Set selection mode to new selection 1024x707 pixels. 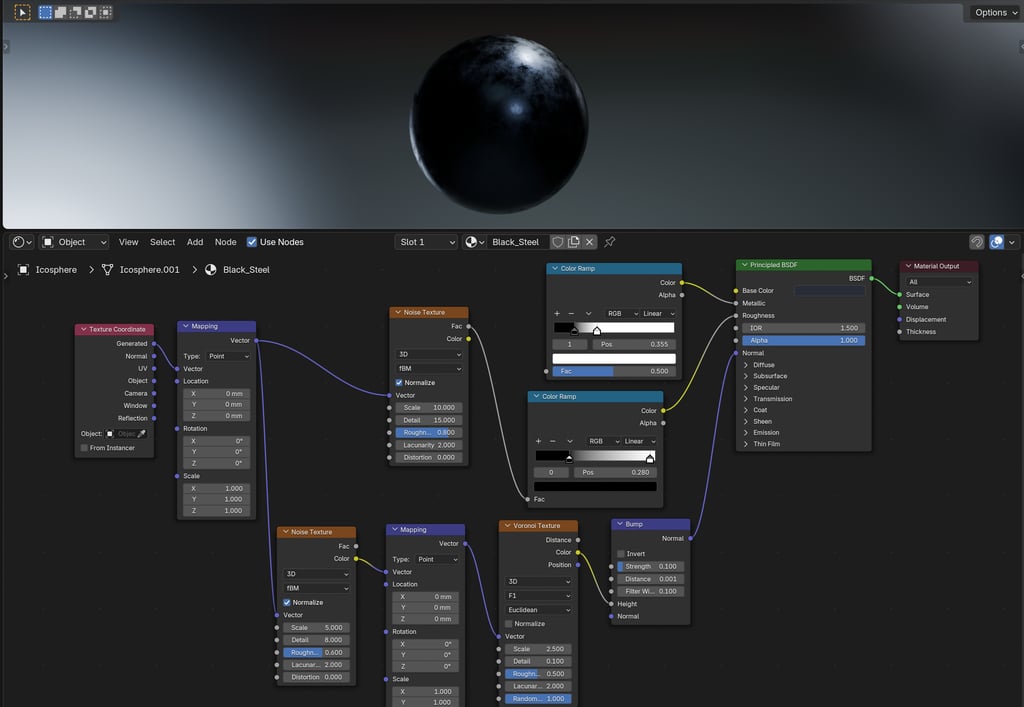coord(45,12)
